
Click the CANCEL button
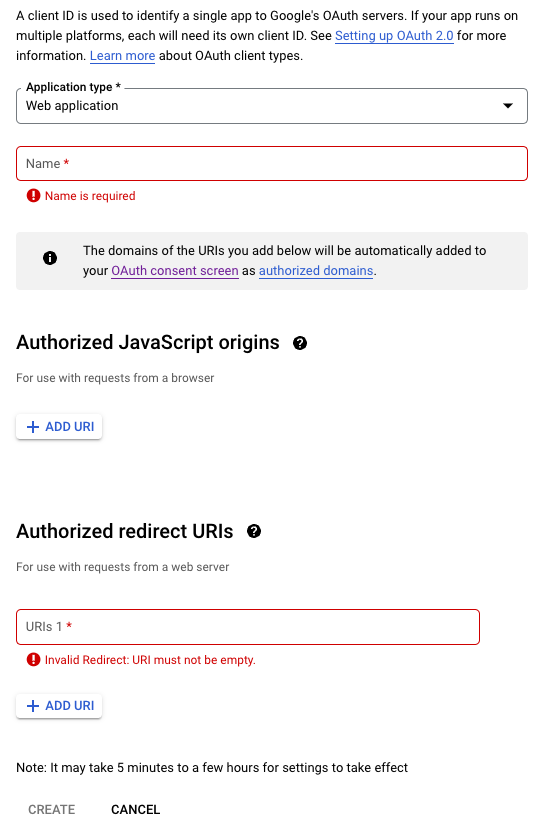pyautogui.click(x=136, y=809)
